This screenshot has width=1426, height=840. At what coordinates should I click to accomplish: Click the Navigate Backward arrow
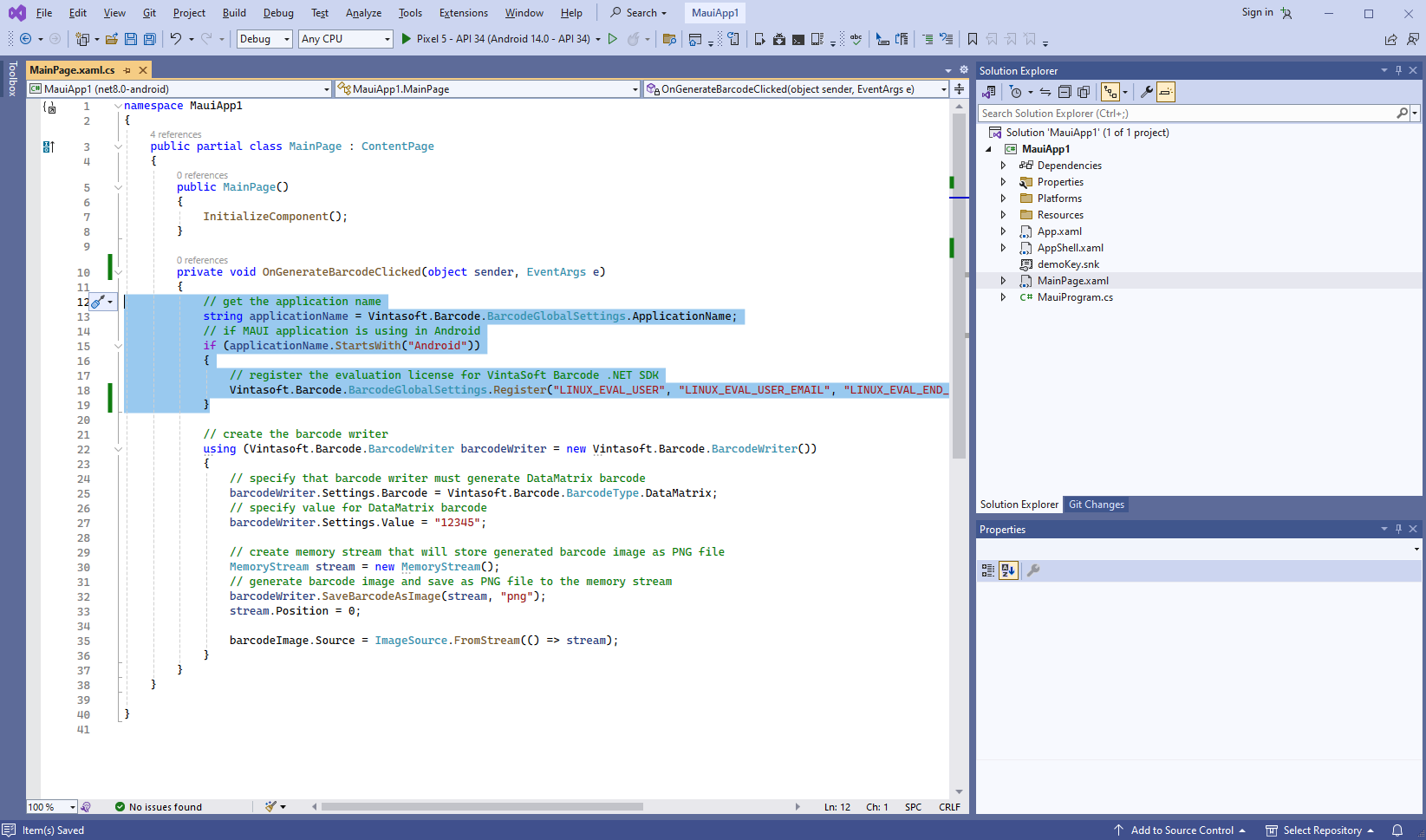coord(25,39)
